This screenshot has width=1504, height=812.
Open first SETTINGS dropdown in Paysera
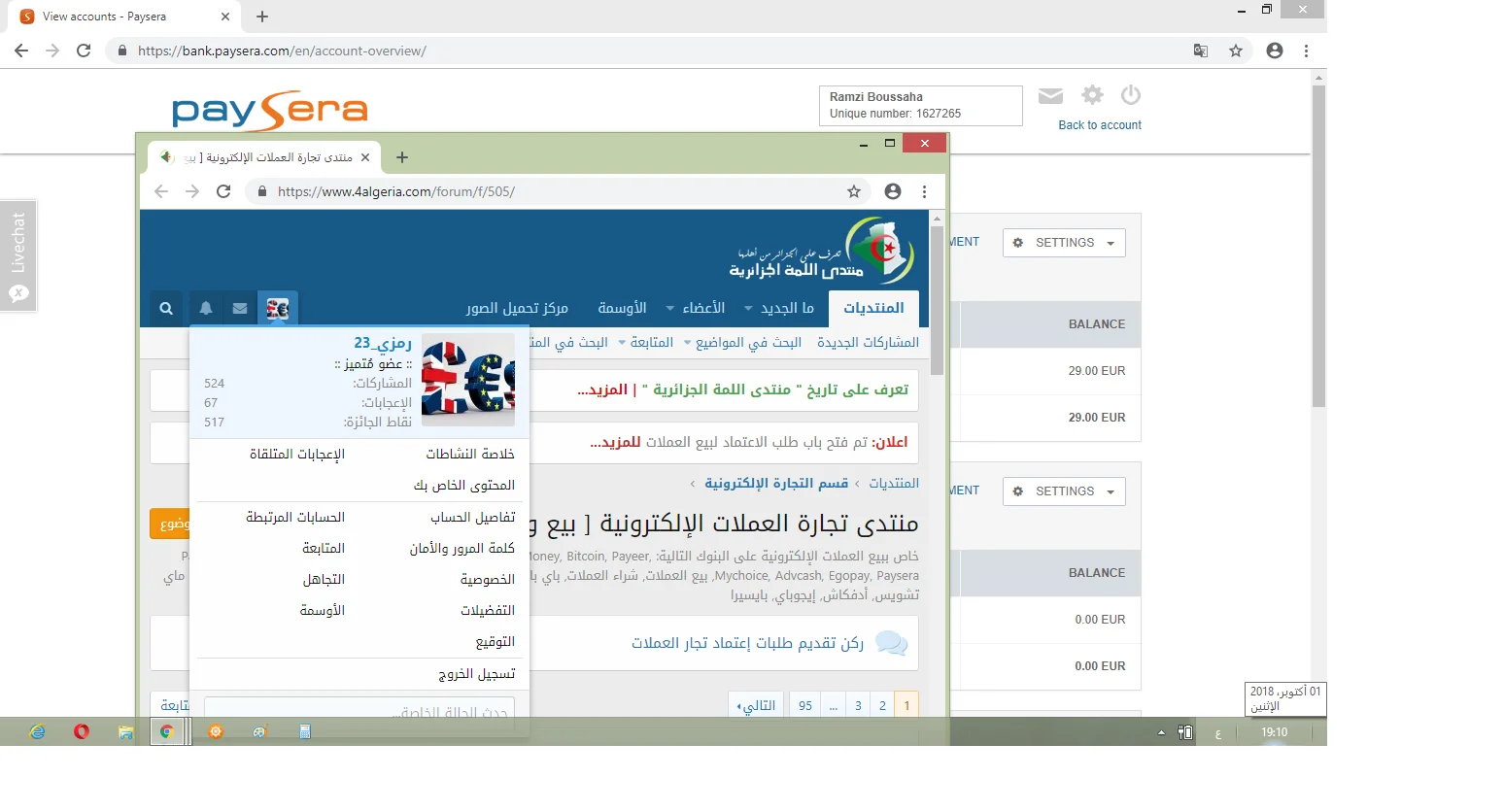(1064, 243)
